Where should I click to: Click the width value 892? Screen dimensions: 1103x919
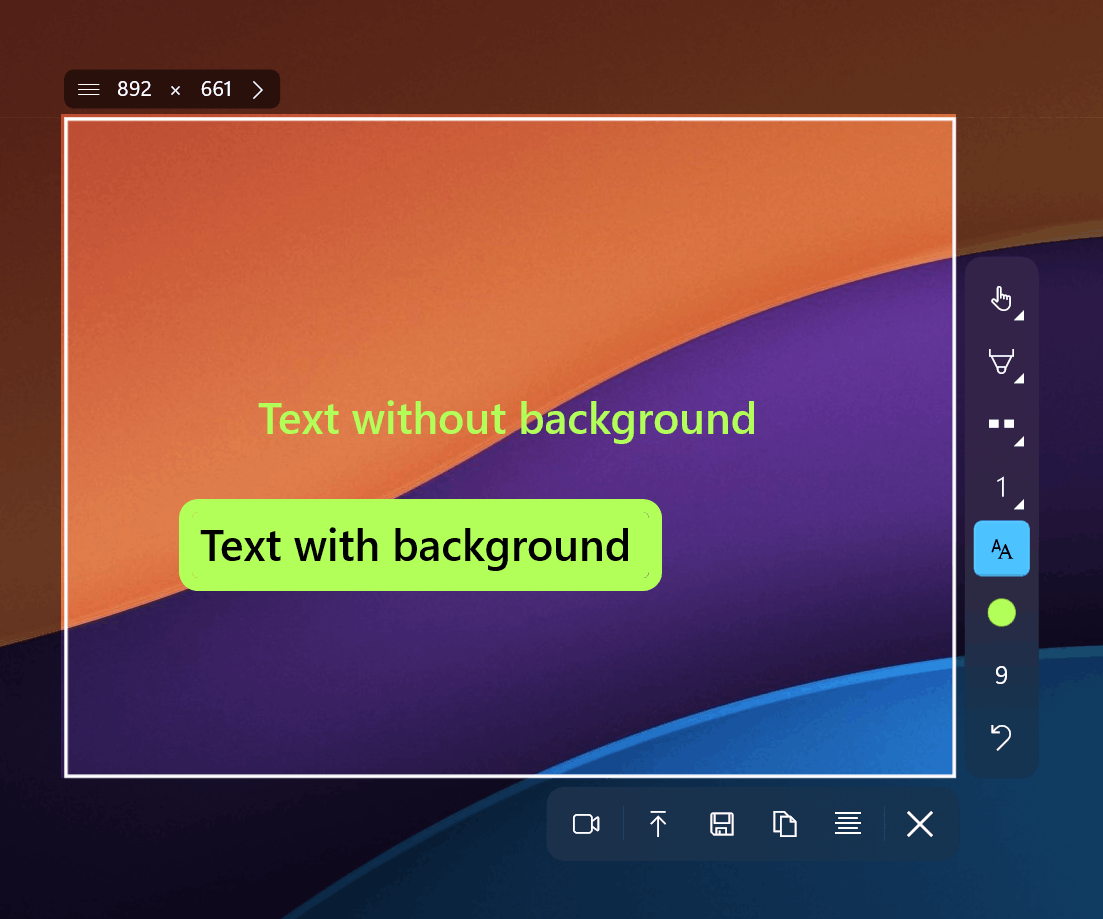pos(135,89)
